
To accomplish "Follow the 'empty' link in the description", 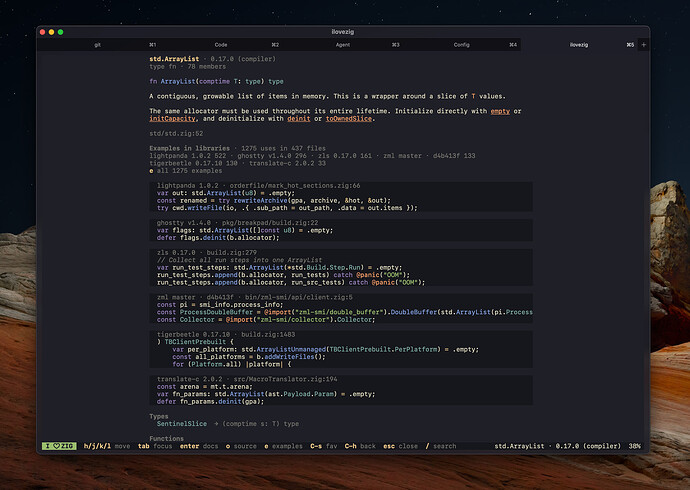I will [500, 111].
